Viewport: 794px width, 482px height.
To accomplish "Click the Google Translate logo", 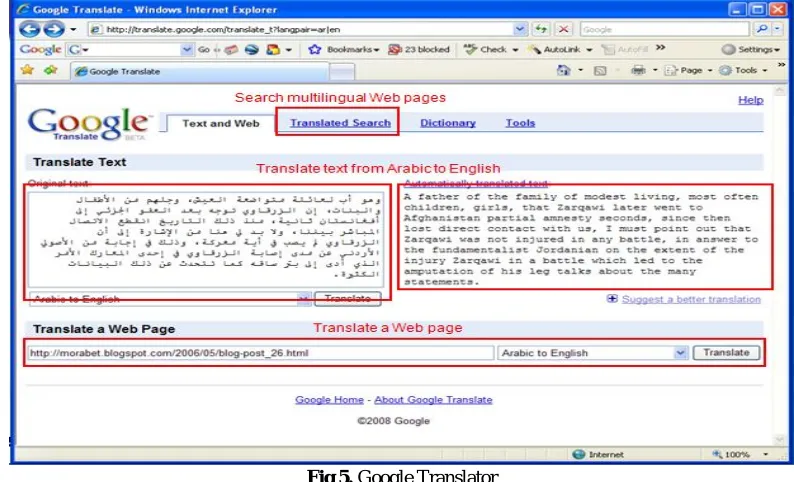I will [89, 124].
